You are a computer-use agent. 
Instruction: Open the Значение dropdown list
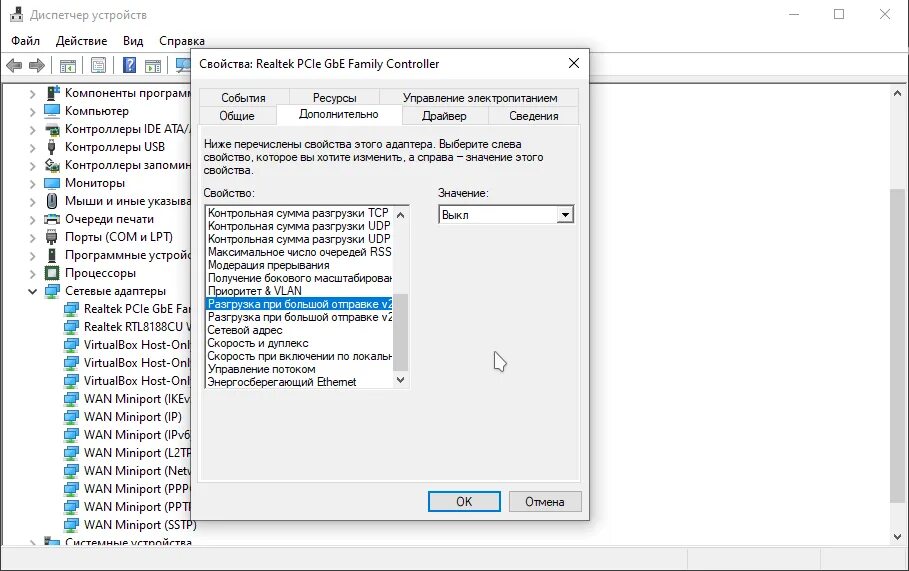[565, 215]
